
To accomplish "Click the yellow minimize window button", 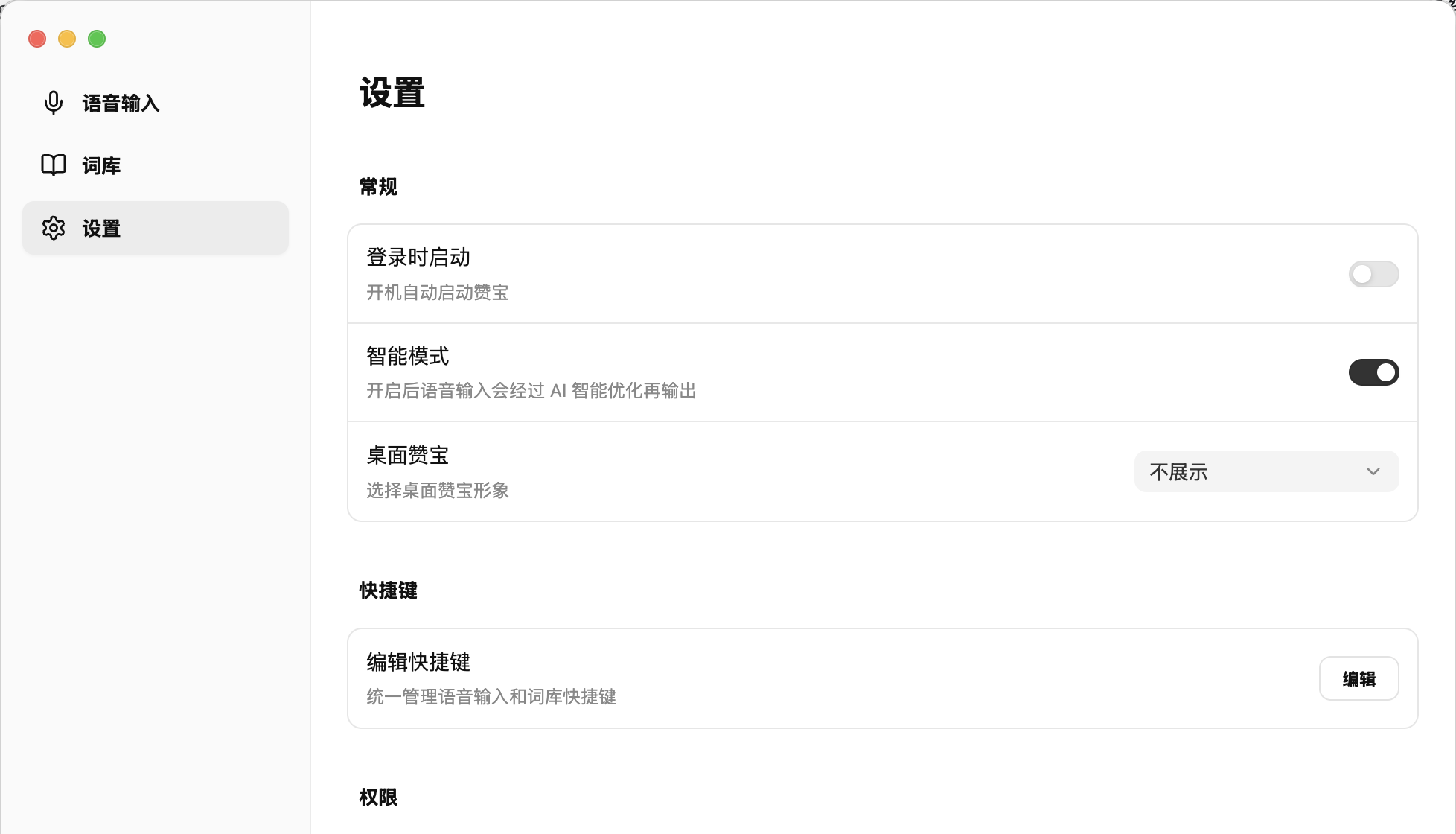I will click(x=67, y=39).
